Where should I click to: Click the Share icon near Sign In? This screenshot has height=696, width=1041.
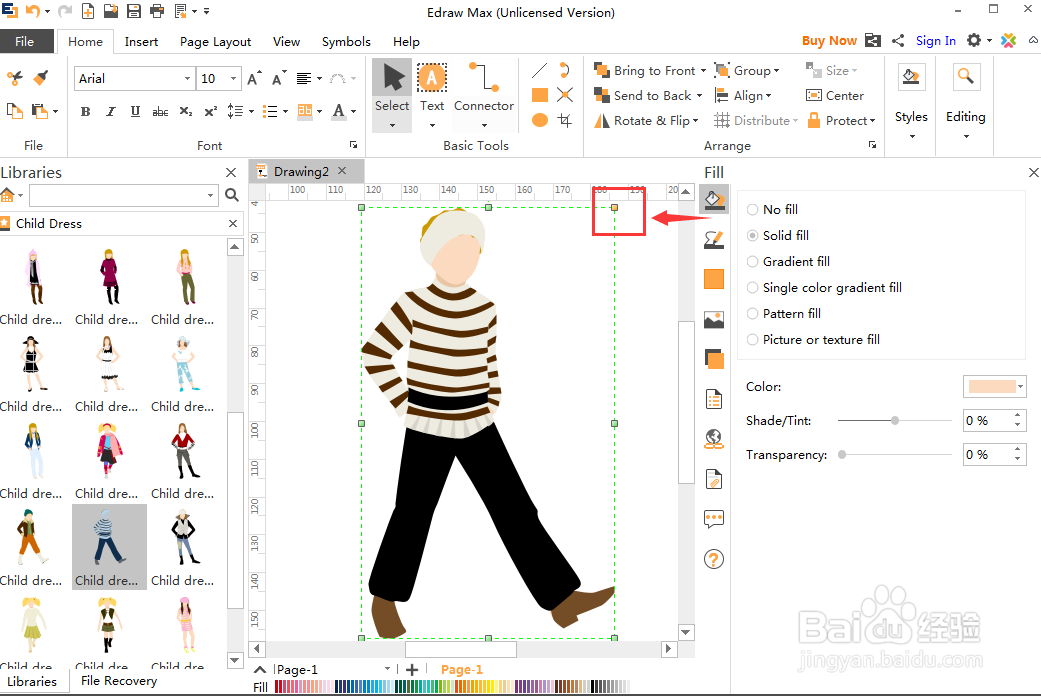(x=898, y=41)
